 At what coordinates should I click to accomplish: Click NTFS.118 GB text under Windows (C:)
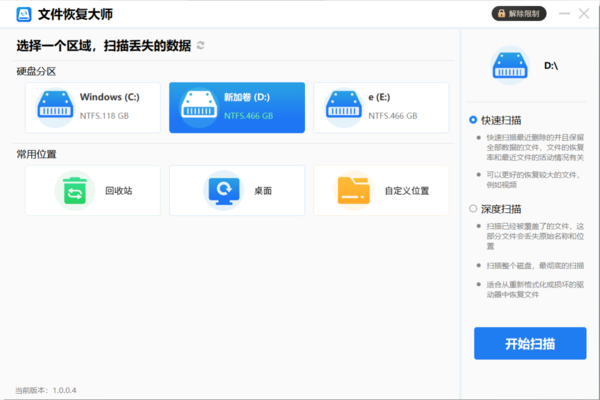coord(104,116)
